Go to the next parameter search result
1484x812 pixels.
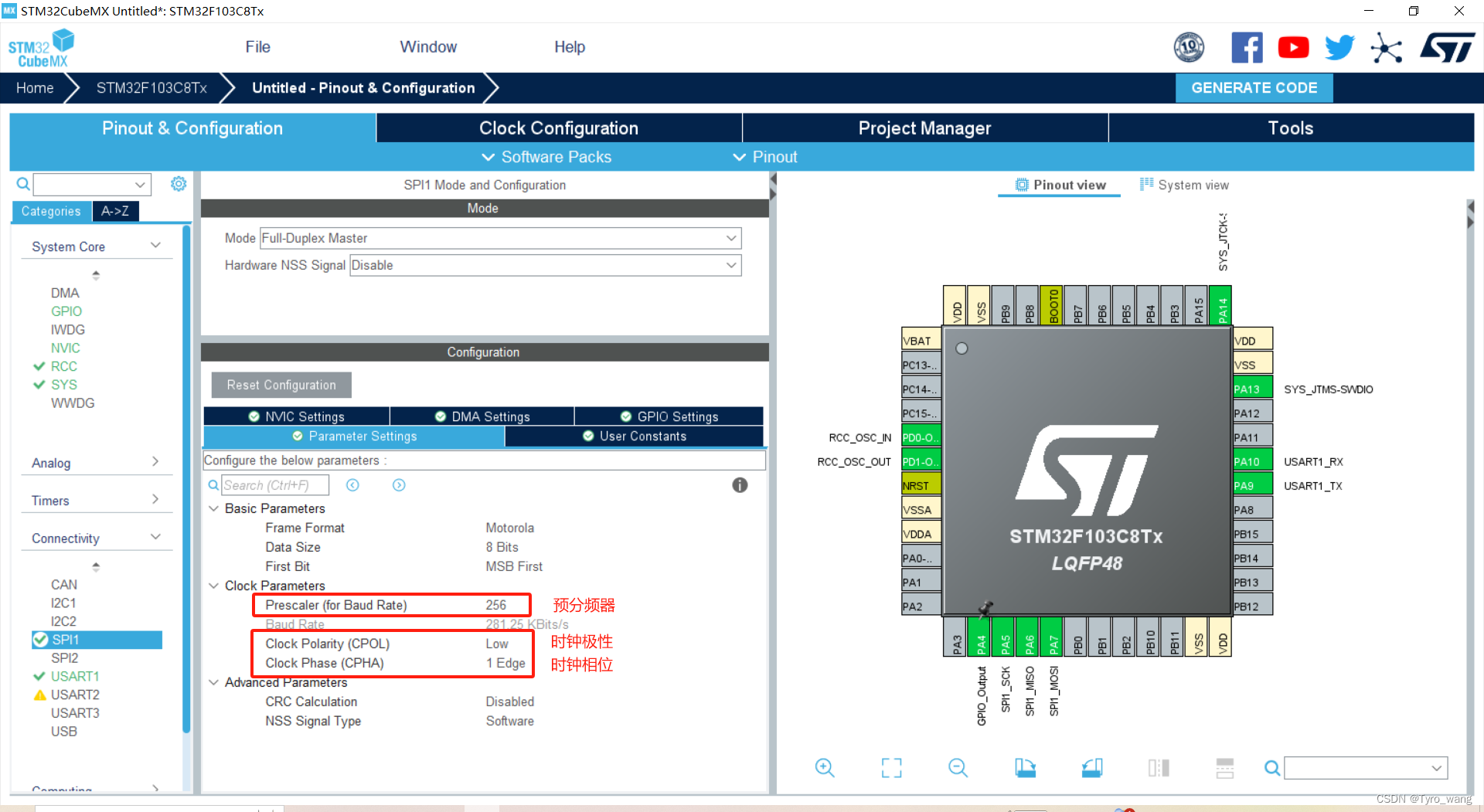399,485
